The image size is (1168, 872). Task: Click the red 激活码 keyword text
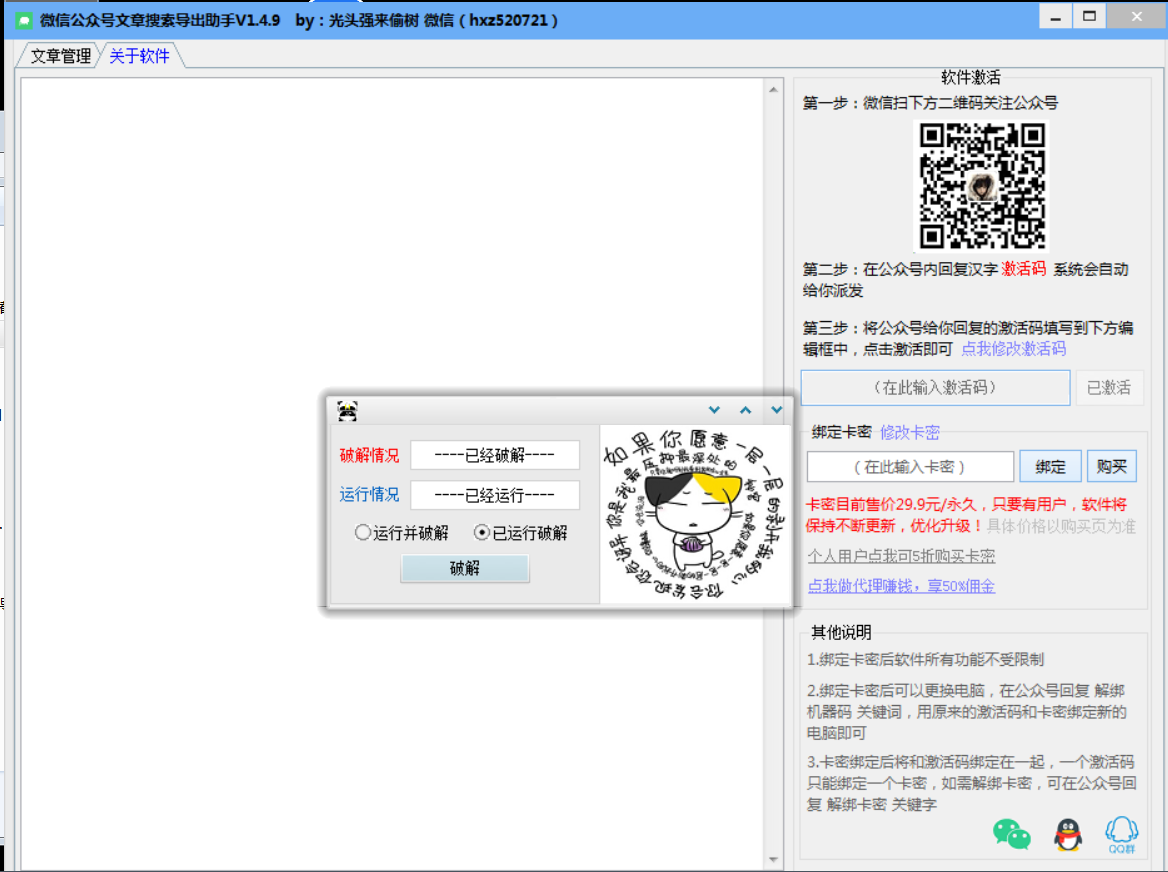1023,269
